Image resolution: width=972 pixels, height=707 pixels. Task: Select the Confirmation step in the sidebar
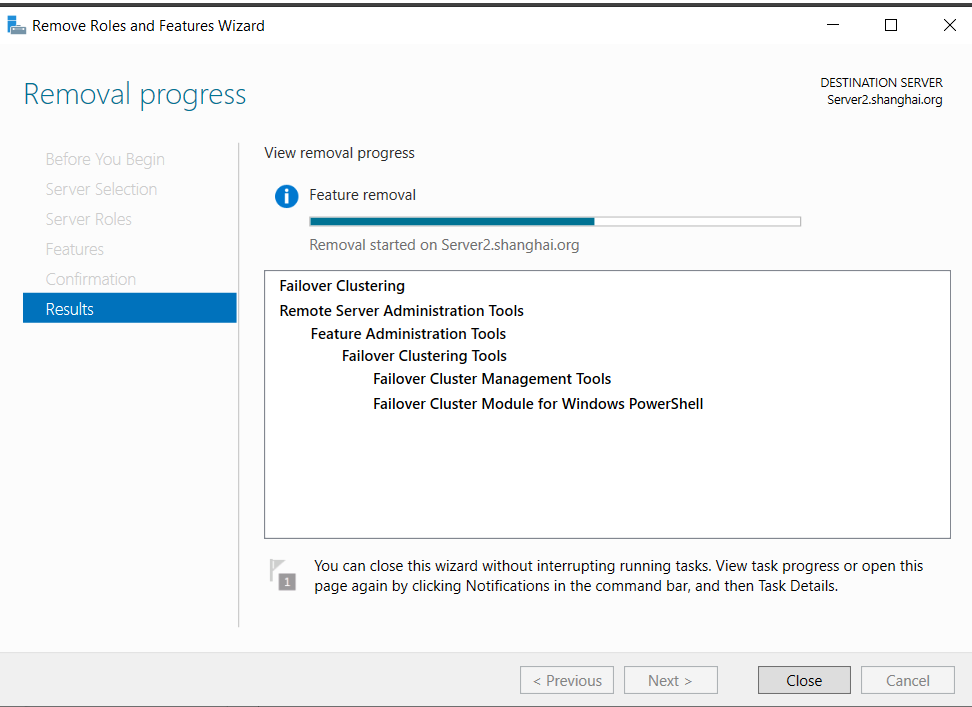point(91,279)
